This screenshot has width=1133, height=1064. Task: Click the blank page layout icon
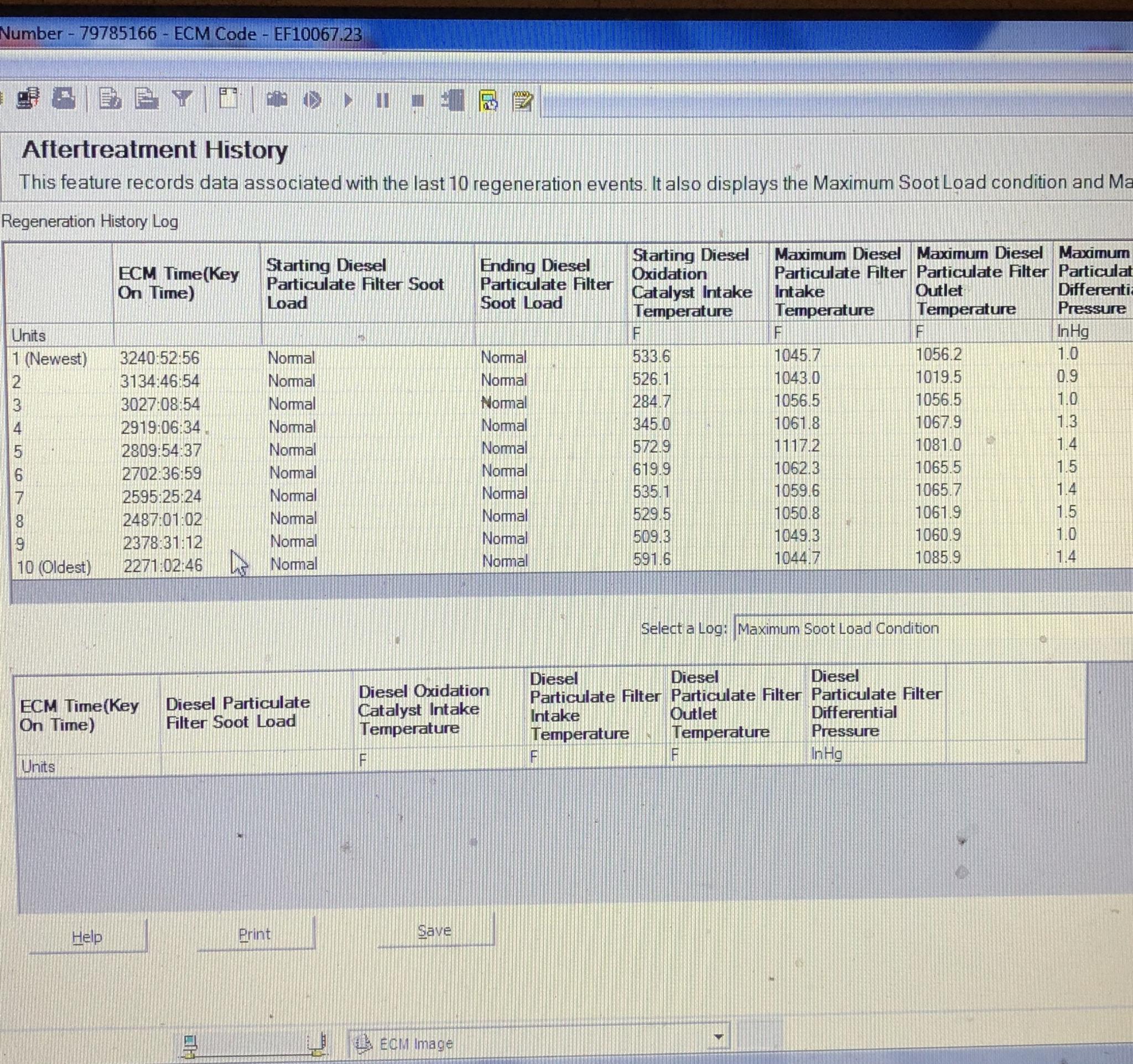coord(228,99)
